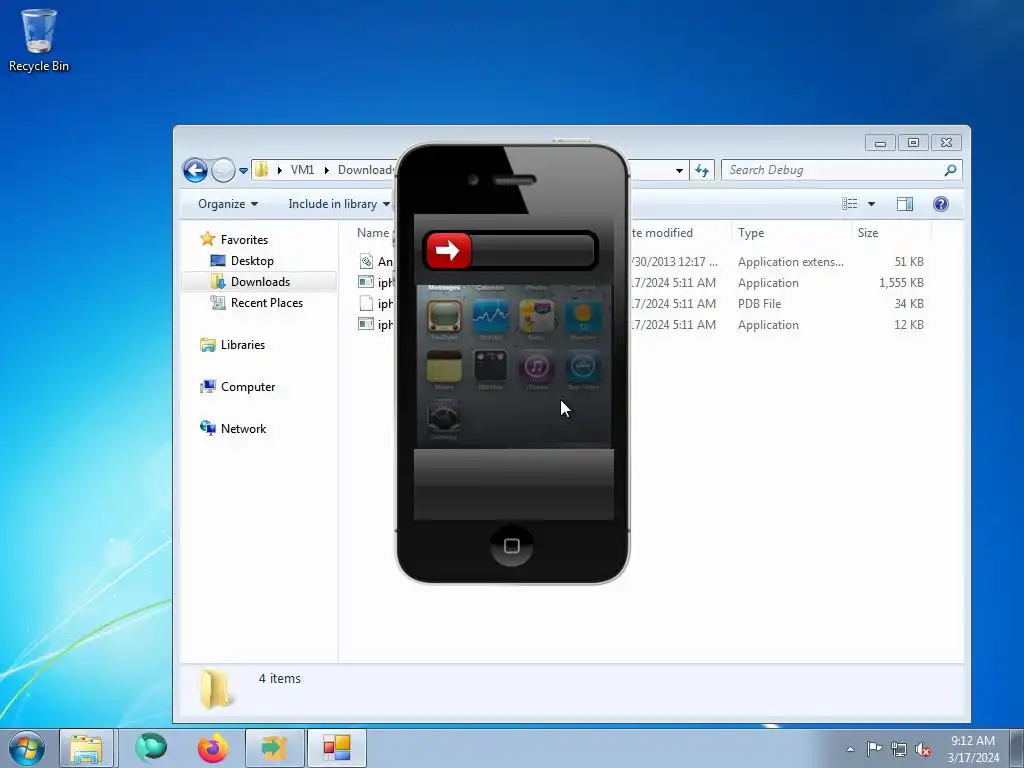Select the 51 KB Application extension file icon

point(366,261)
